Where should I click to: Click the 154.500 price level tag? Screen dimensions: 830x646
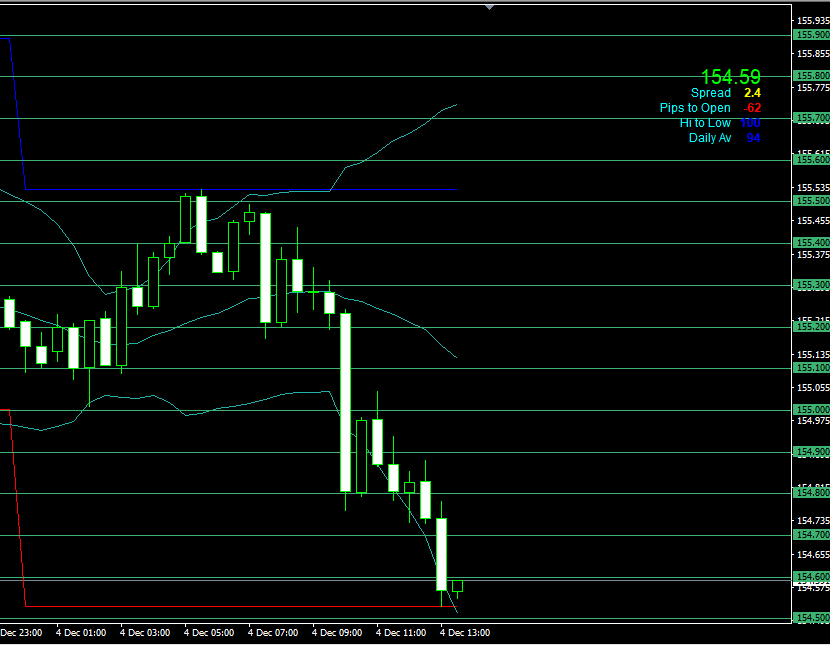click(x=811, y=618)
